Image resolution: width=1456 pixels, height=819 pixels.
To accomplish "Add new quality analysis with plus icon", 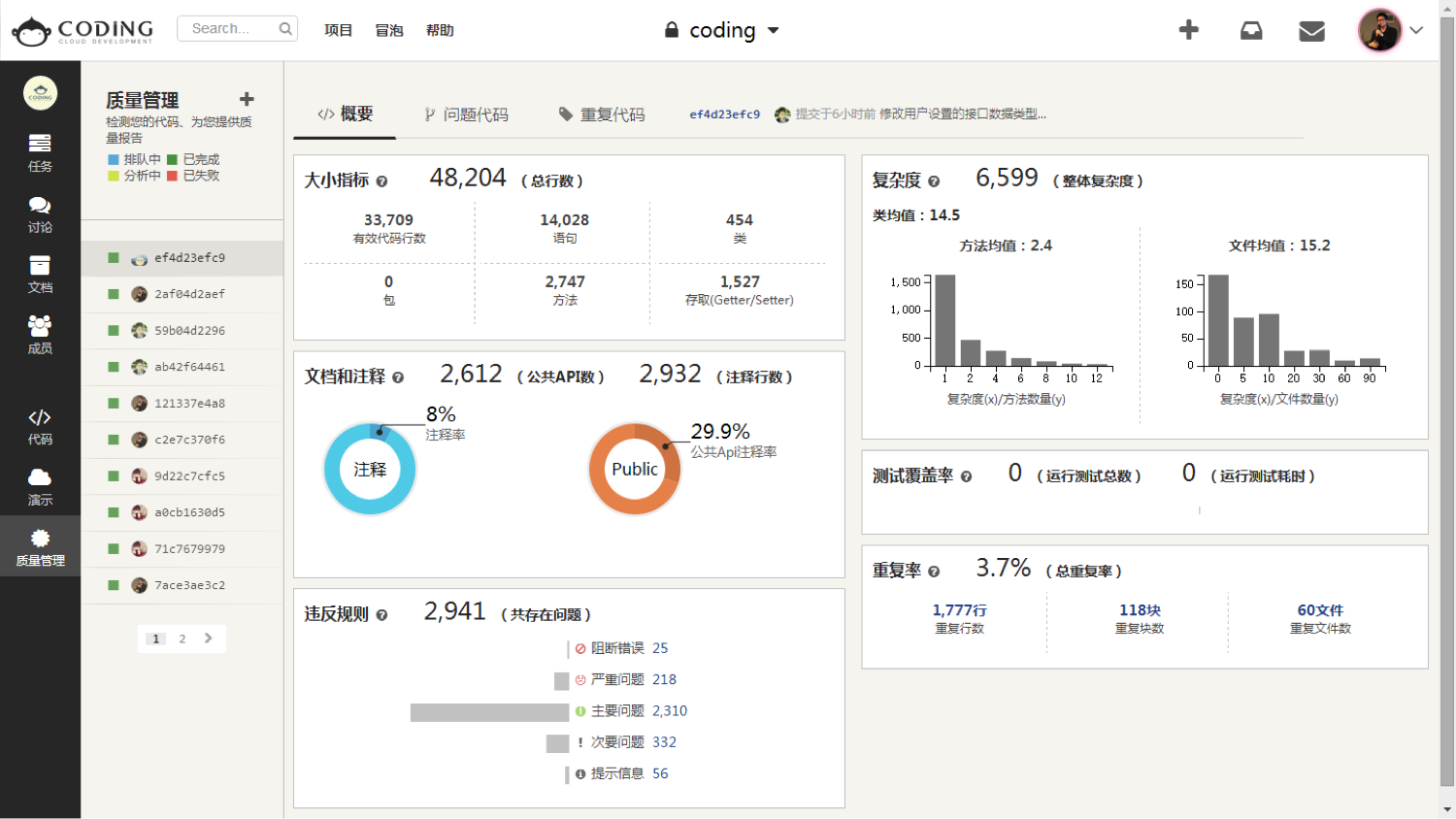I will point(247,99).
